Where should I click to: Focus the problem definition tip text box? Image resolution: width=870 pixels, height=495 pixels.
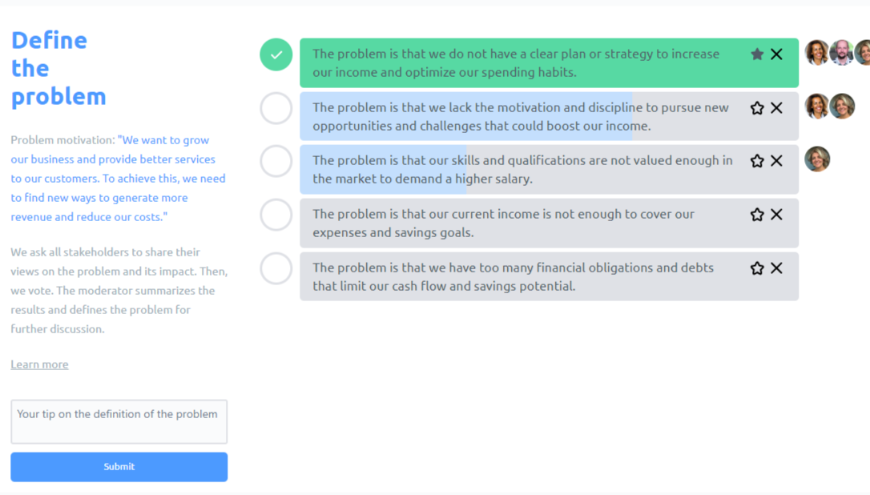(x=119, y=421)
